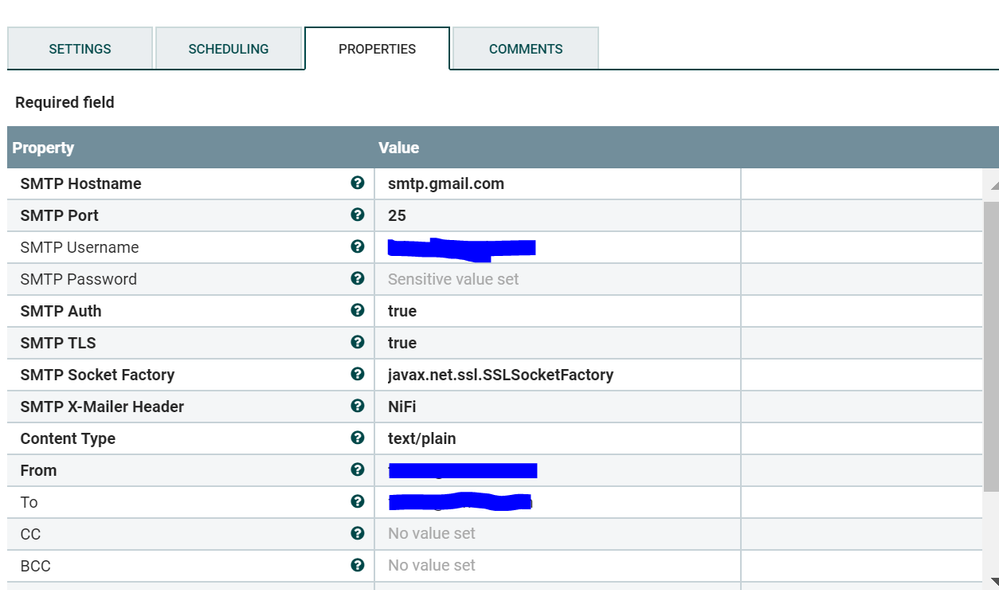Go to the COMMENTS tab
999x590 pixels.
526,48
